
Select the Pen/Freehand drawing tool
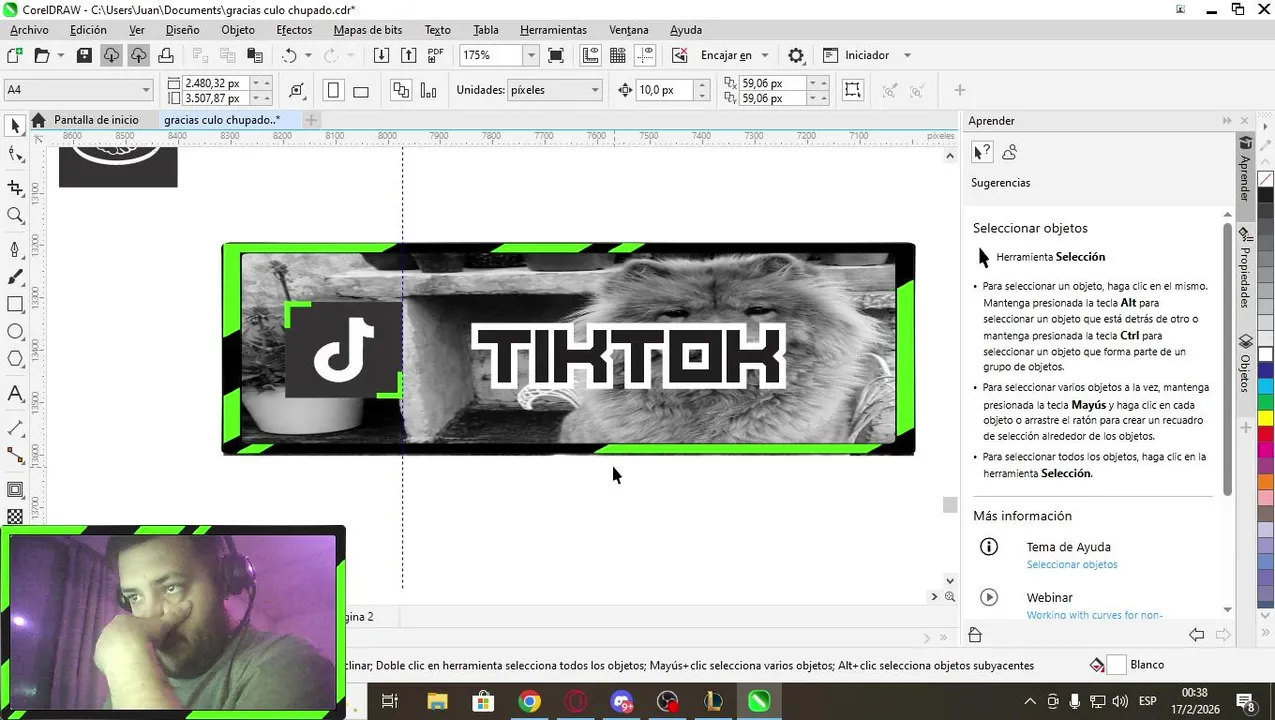click(x=15, y=249)
